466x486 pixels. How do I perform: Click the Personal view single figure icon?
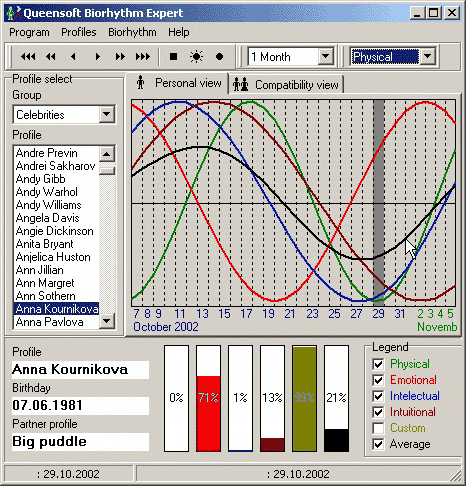pyautogui.click(x=141, y=82)
